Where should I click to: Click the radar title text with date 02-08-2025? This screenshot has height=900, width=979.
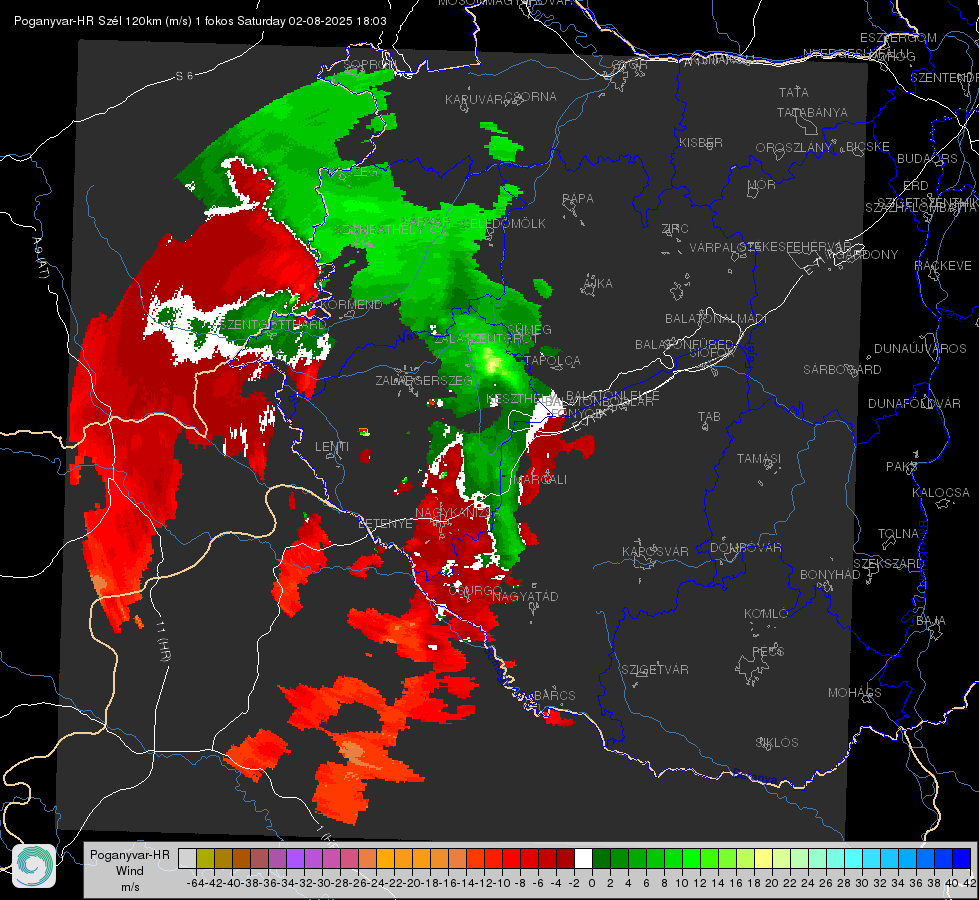[200, 21]
